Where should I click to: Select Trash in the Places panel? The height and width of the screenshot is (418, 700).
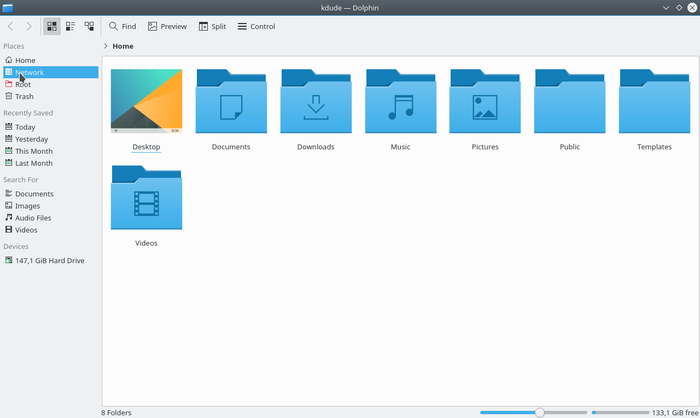click(24, 96)
